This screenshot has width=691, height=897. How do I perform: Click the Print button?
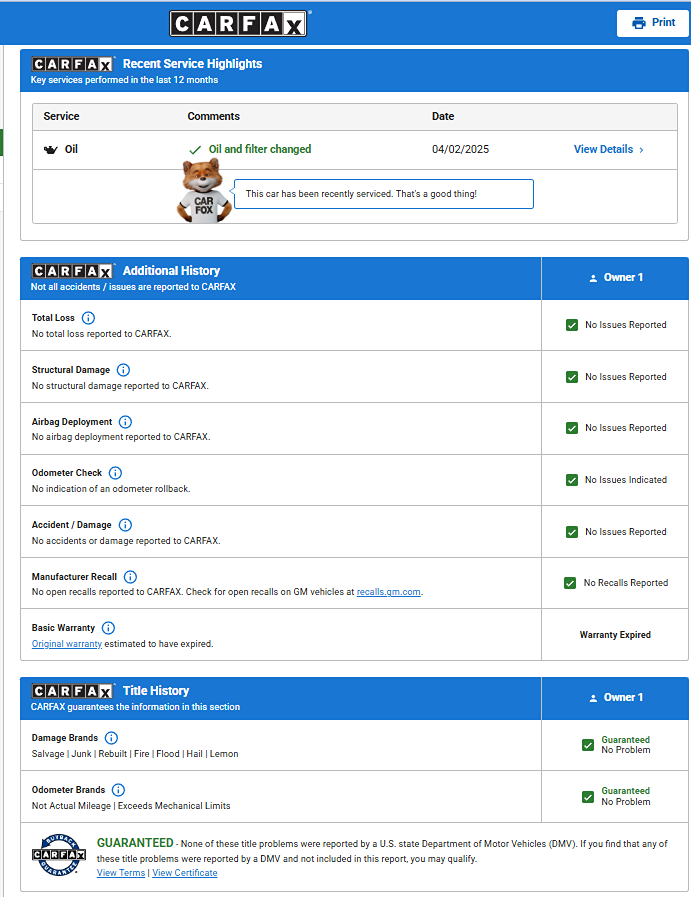click(x=653, y=23)
